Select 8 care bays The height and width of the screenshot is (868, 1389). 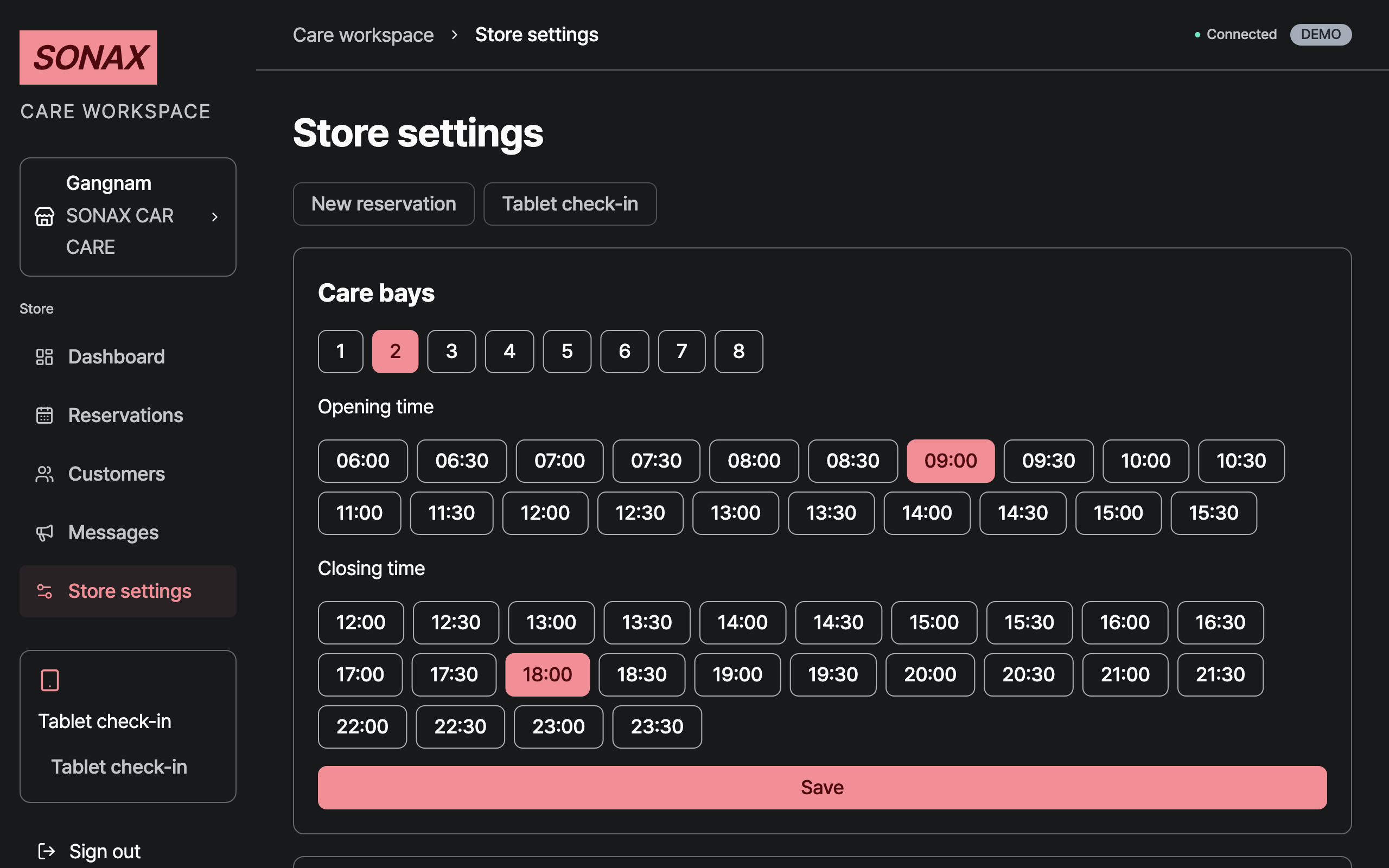pyautogui.click(x=738, y=351)
